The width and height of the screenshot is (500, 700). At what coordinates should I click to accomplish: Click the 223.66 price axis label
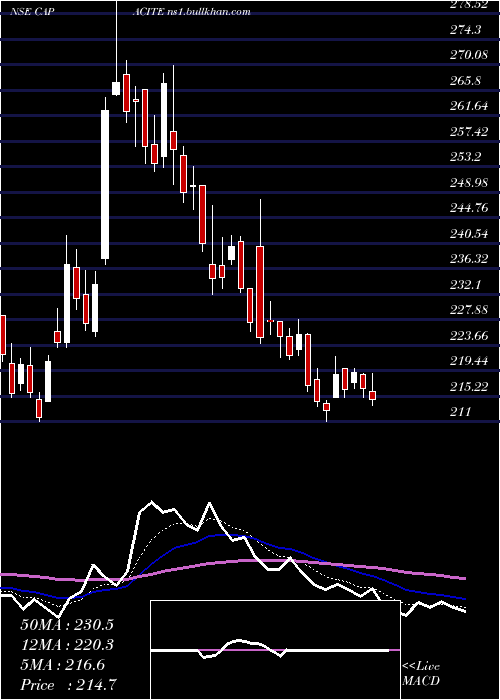click(x=468, y=335)
